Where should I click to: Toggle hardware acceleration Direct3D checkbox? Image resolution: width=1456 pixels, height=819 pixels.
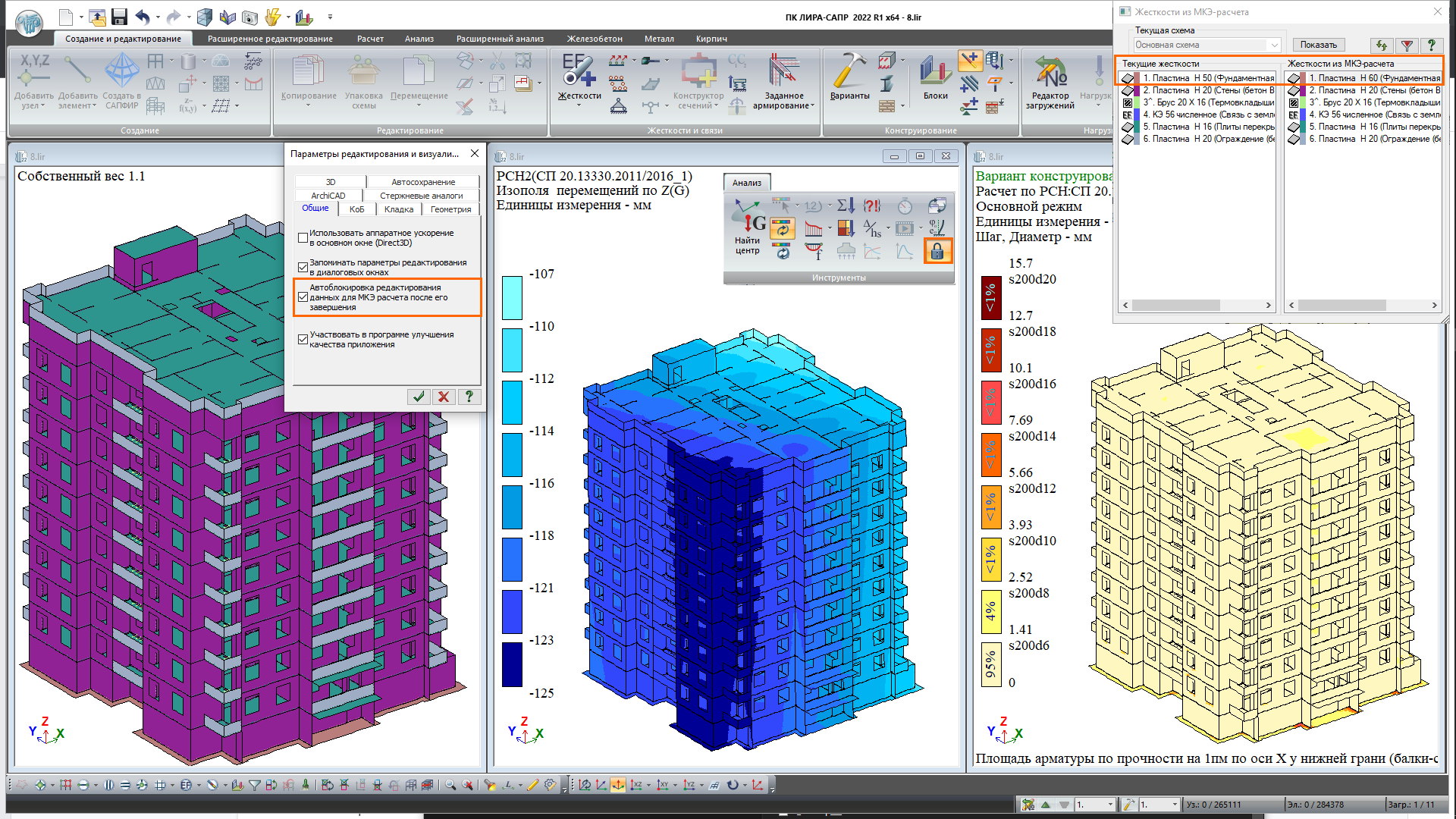coord(303,238)
